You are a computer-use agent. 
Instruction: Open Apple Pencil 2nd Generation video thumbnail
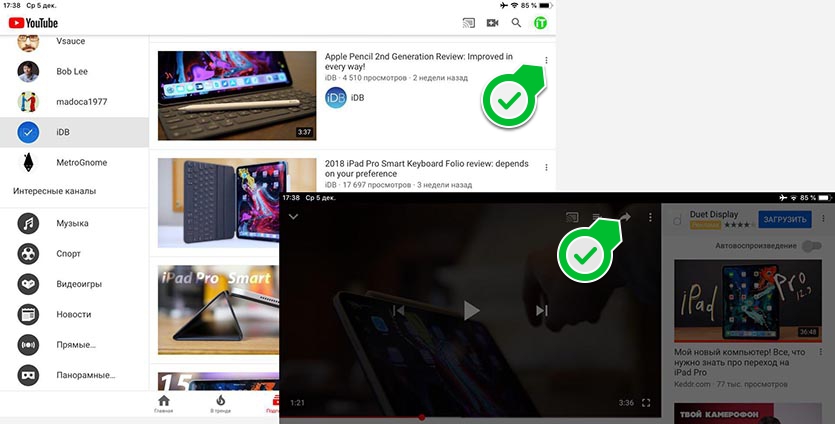pos(237,96)
